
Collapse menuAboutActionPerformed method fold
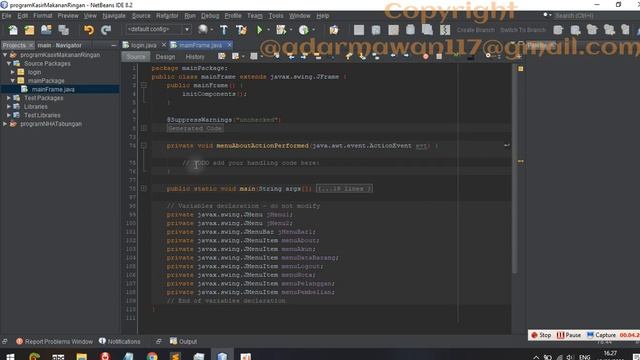click(144, 145)
